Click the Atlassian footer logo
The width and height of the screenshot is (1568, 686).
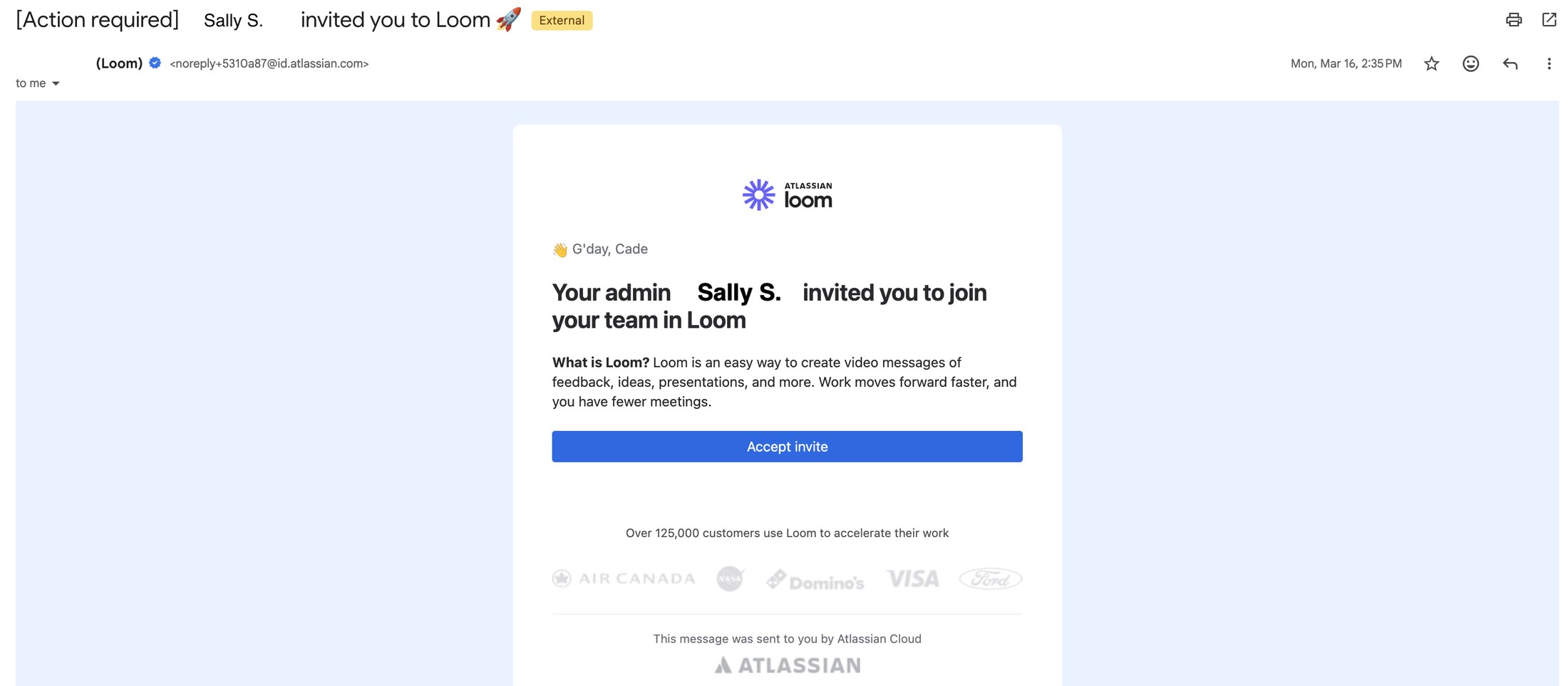[x=787, y=665]
